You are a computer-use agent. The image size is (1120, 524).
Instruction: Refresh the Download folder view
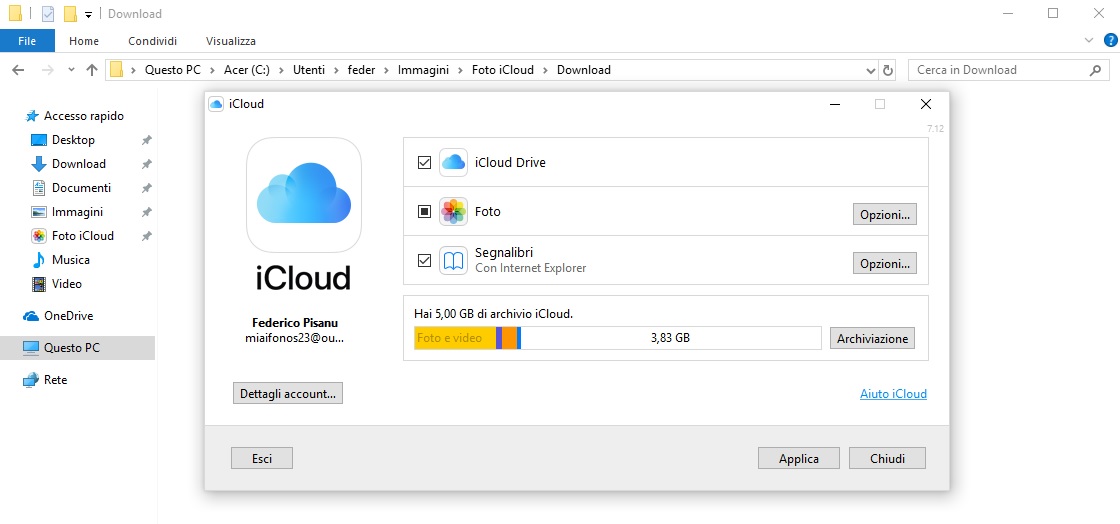888,70
